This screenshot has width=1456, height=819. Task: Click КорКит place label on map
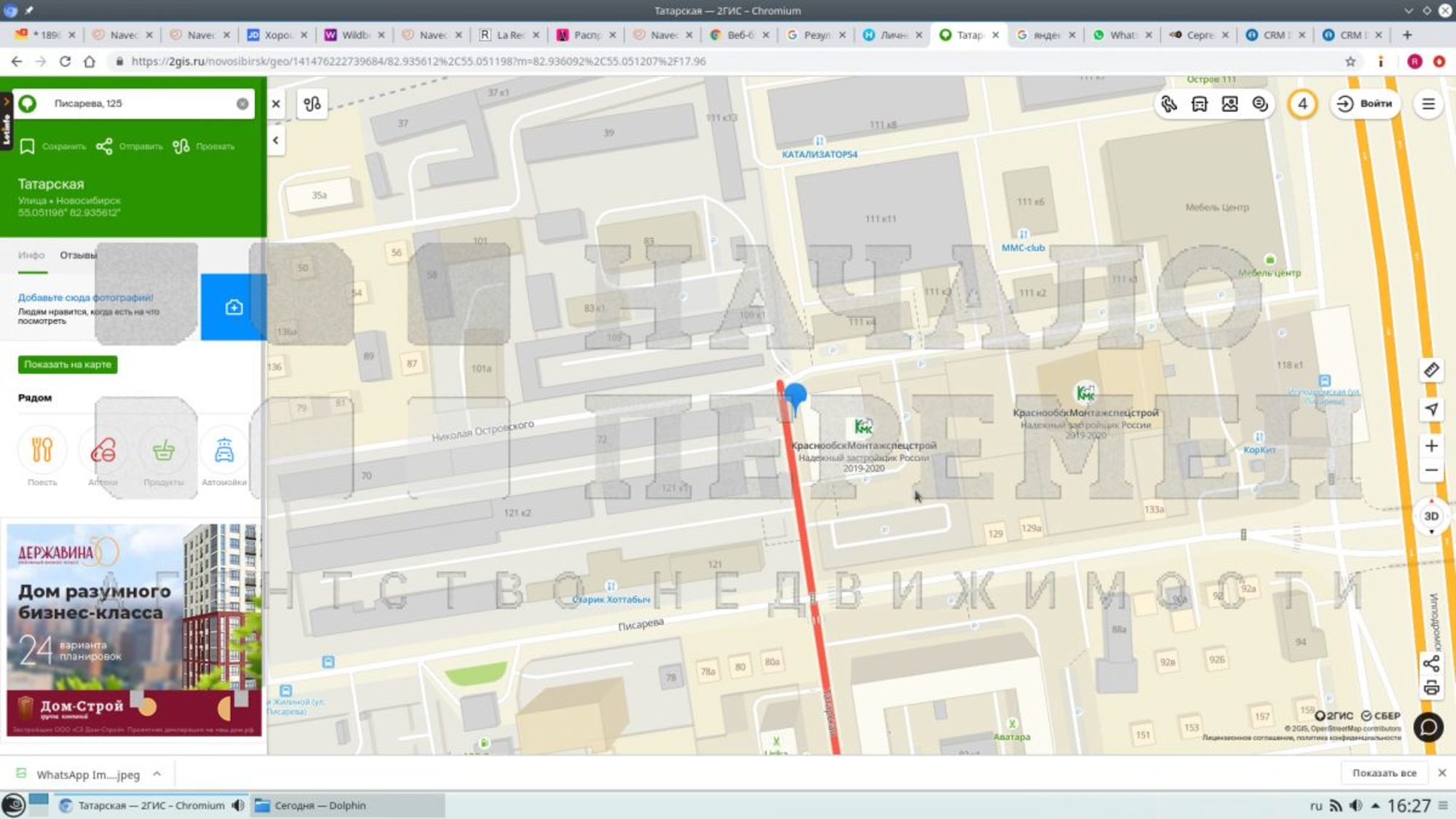1259,450
